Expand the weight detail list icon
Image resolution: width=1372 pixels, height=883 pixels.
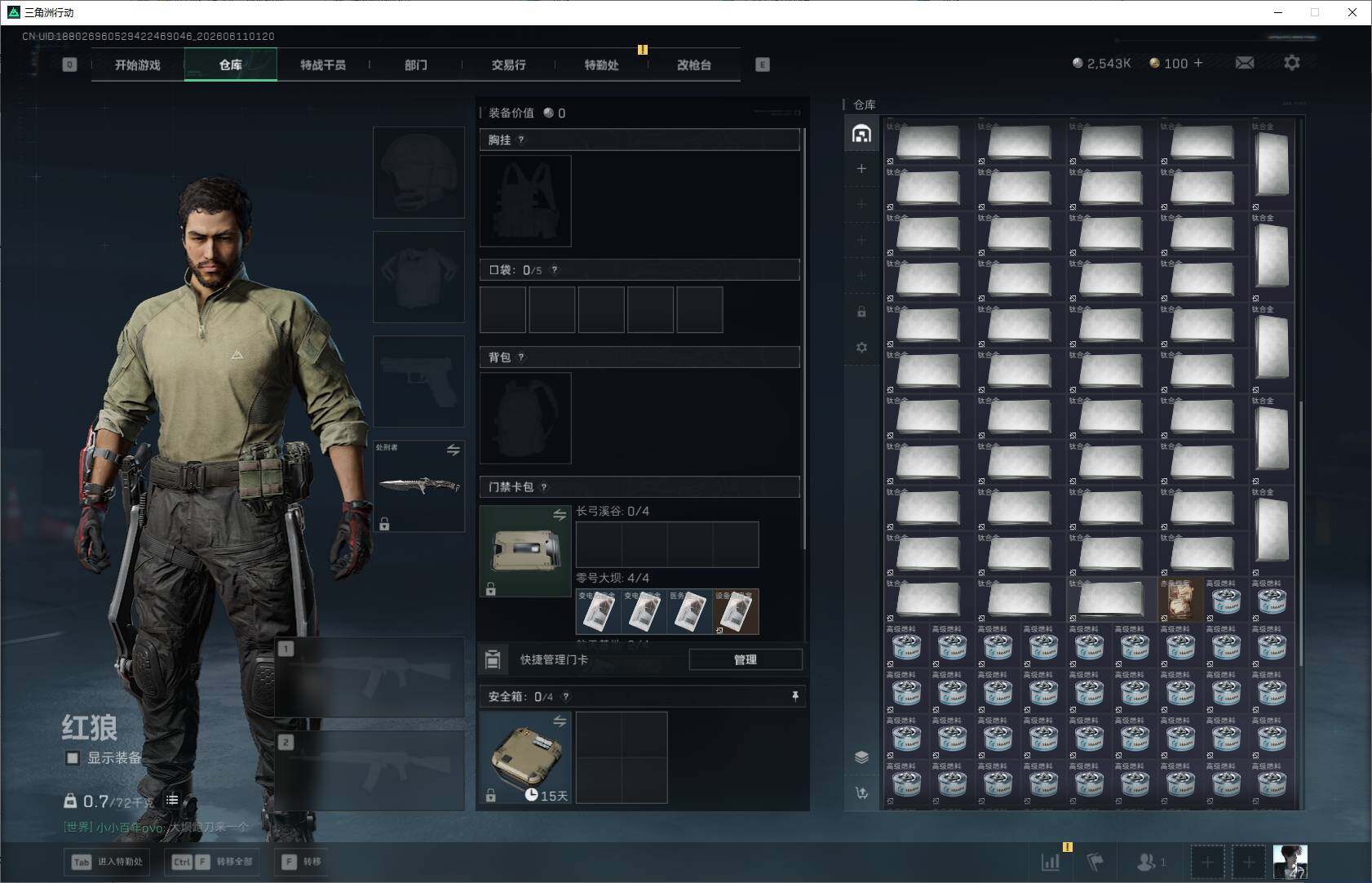(172, 800)
